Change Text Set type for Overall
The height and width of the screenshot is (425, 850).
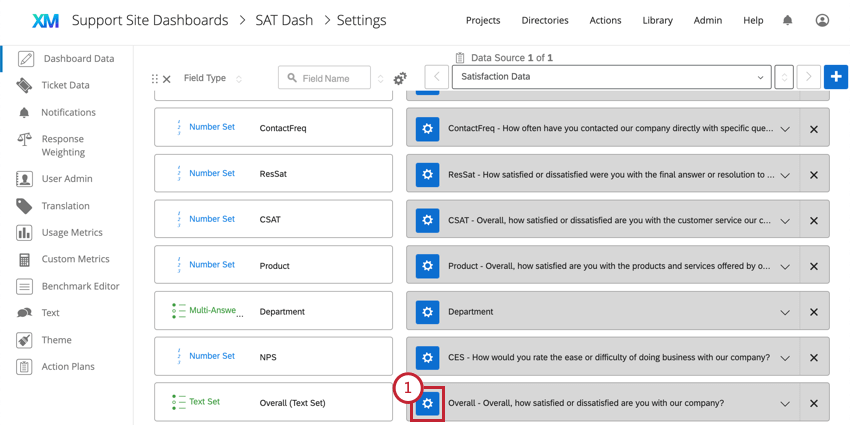click(204, 402)
